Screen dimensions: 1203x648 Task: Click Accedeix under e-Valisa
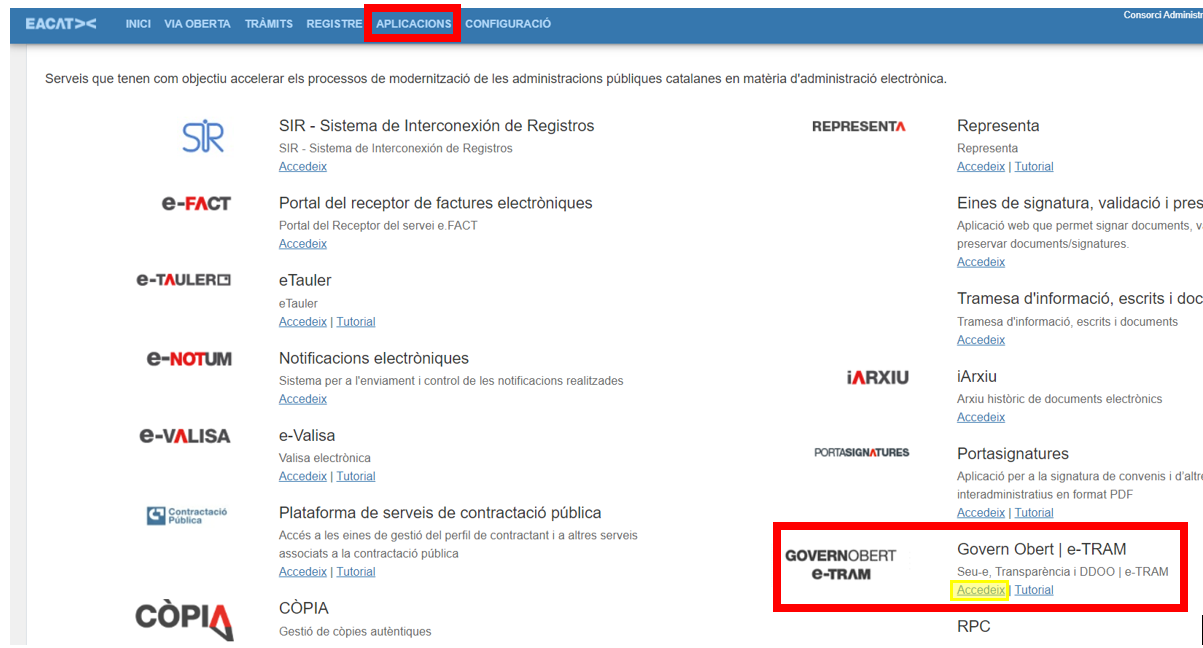[x=303, y=476]
